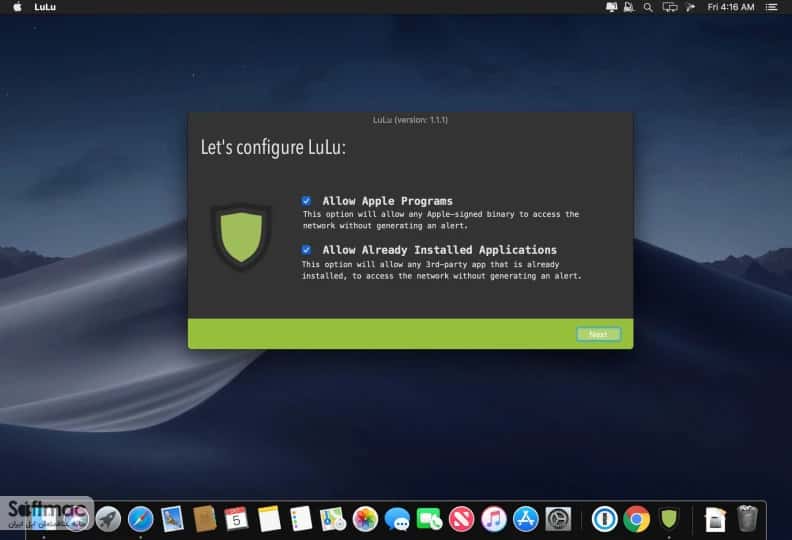792x540 pixels.
Task: Open the News app in Dock
Action: [x=461, y=519]
